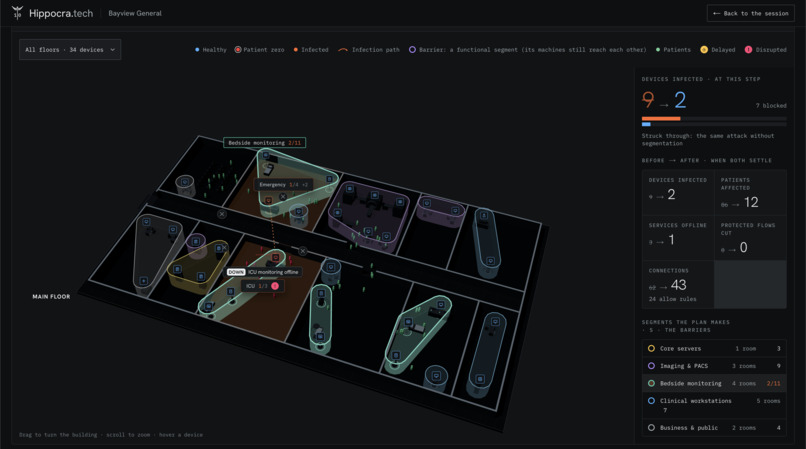Click the Bayview General hospital name
The height and width of the screenshot is (449, 806).
coord(135,13)
